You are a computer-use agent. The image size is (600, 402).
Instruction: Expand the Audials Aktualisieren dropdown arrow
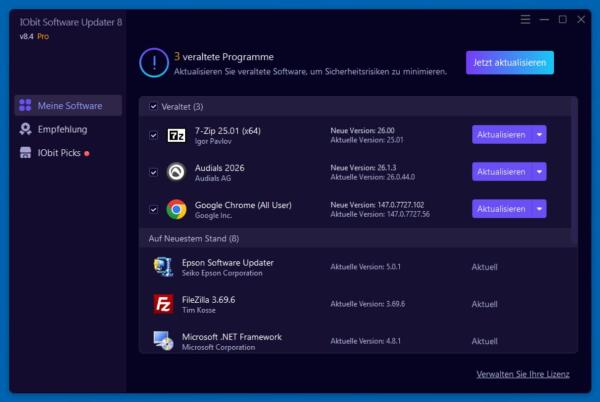point(539,172)
